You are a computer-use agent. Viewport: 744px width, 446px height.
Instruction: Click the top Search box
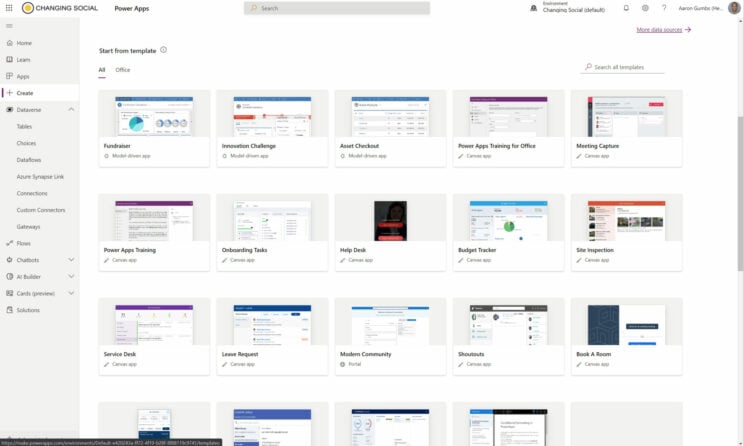[337, 8]
